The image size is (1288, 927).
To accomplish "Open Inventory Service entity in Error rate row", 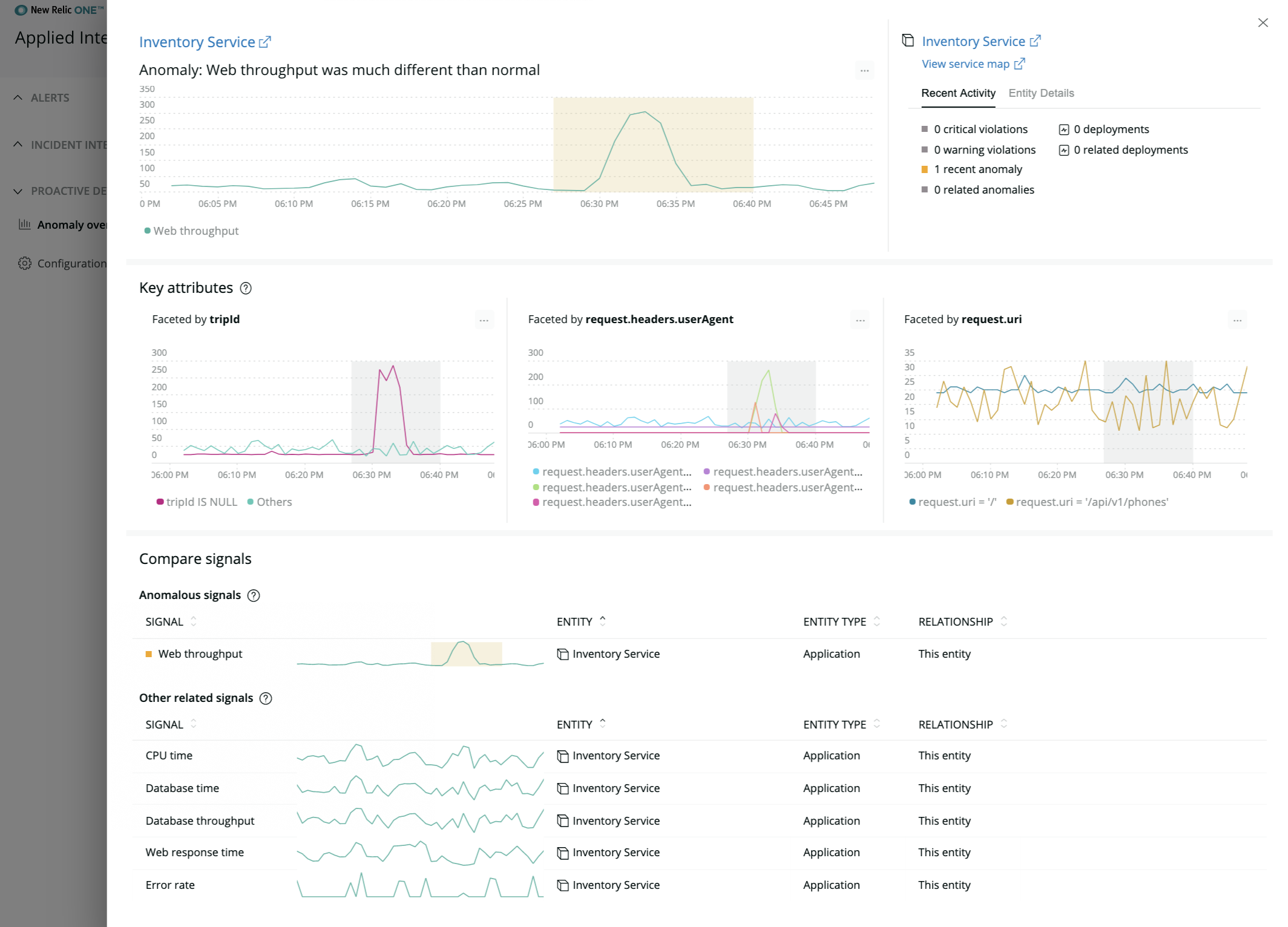I will 616,885.
